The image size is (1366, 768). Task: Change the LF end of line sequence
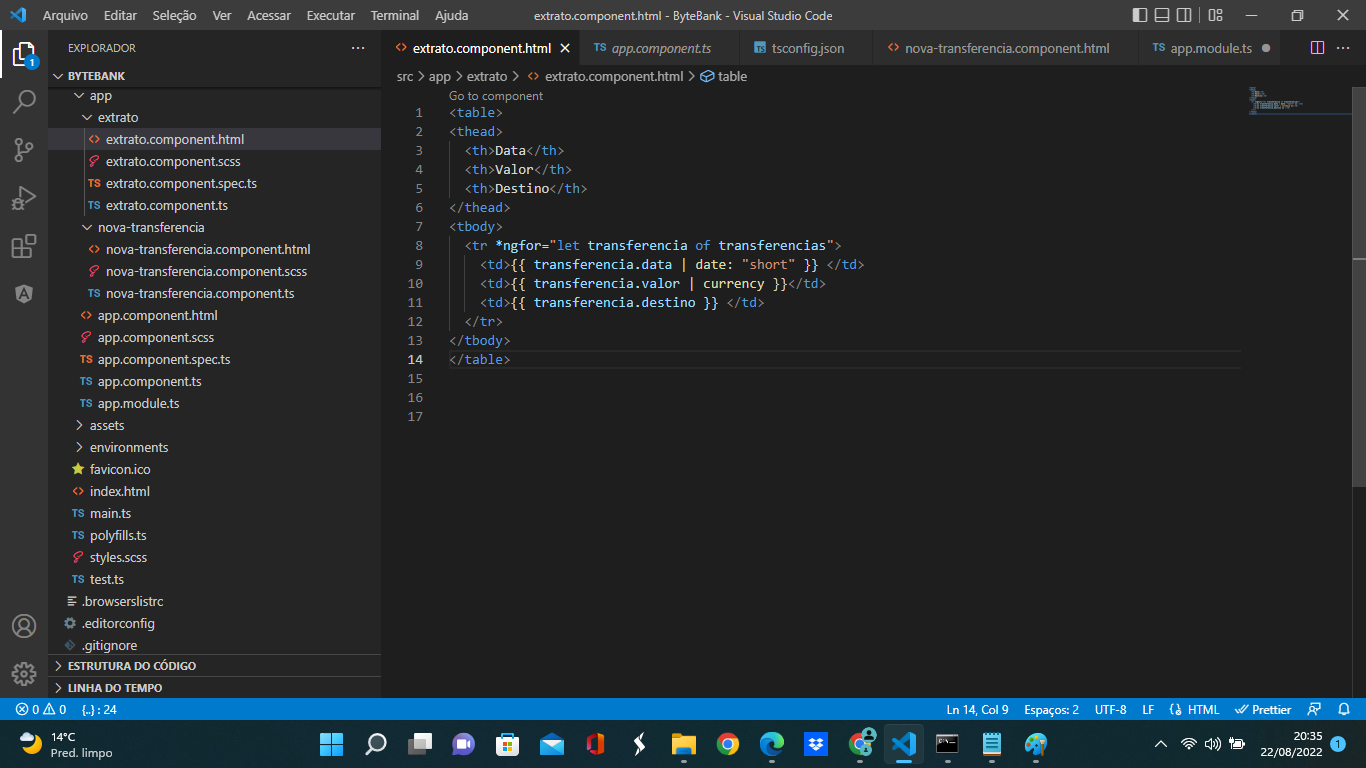click(1148, 710)
